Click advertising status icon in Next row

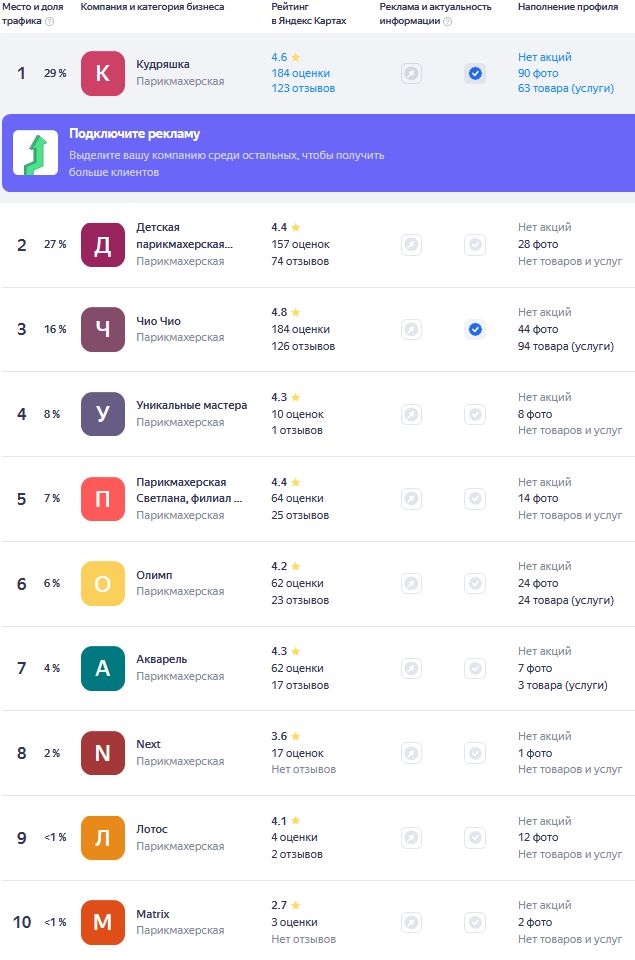pyautogui.click(x=411, y=753)
